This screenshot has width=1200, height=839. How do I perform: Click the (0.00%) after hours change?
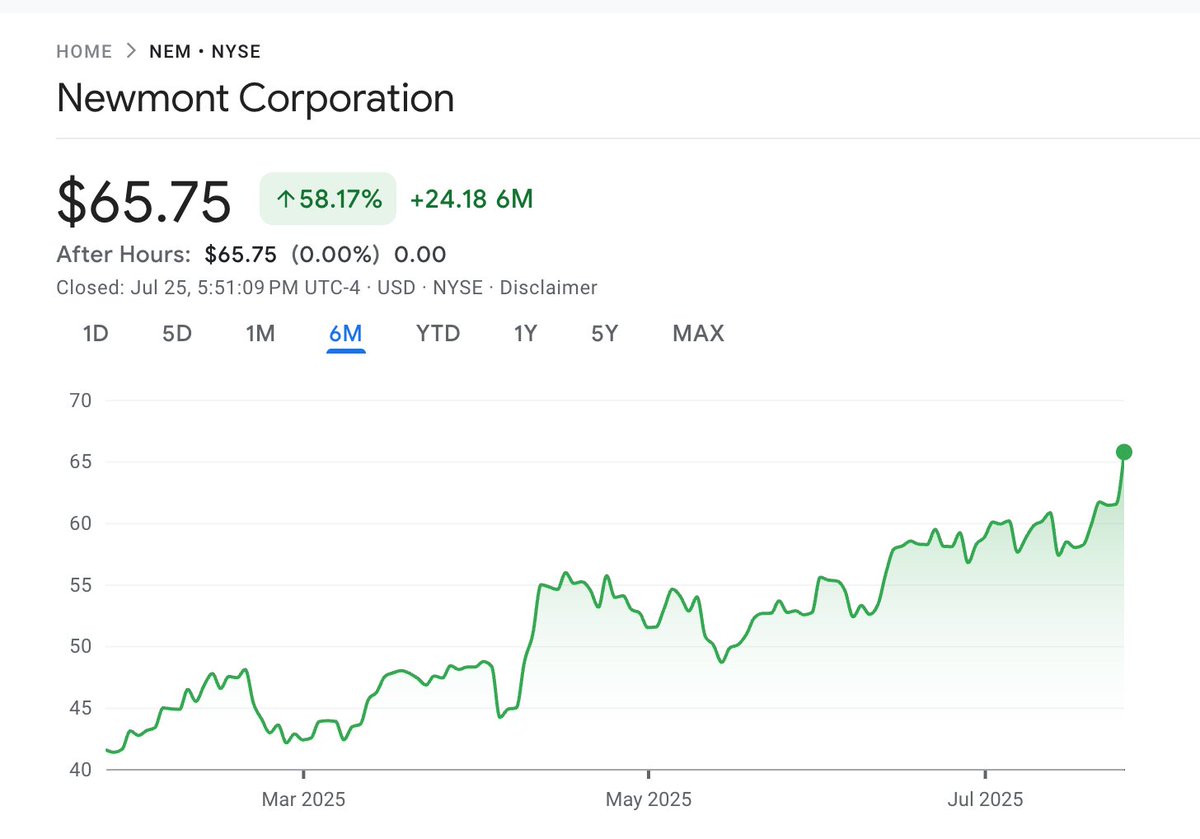(x=337, y=254)
